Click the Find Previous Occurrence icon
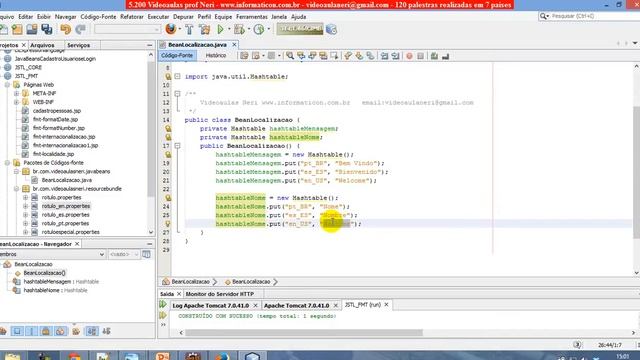 pyautogui.click(x=301, y=56)
